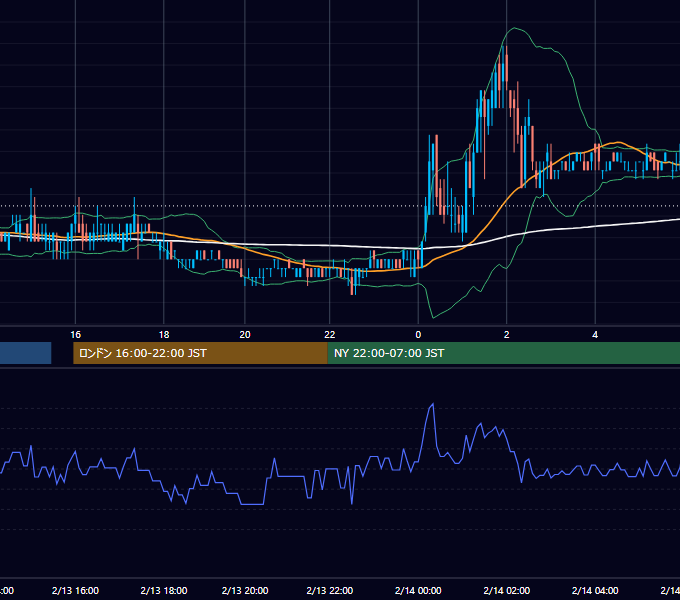680x600 pixels.
Task: Click the 2/13 18:00 date label
Action: (164, 590)
